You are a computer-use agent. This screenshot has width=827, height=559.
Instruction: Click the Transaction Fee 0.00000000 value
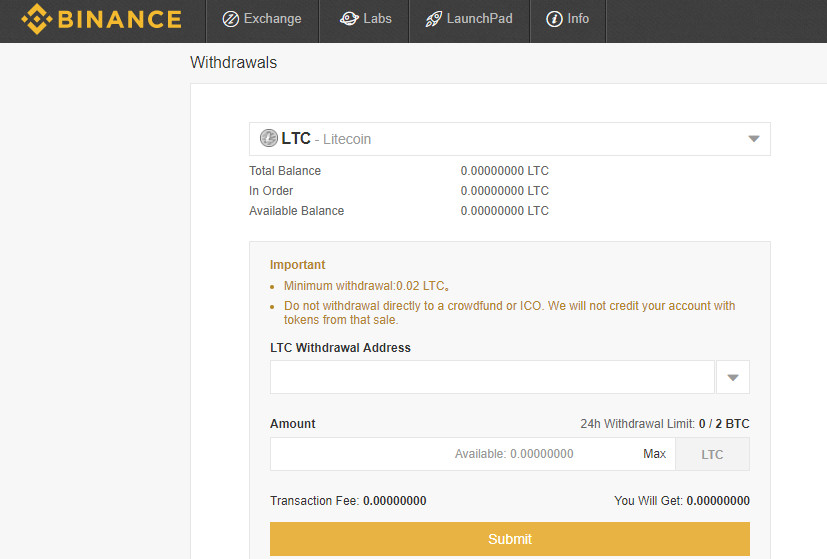click(395, 500)
